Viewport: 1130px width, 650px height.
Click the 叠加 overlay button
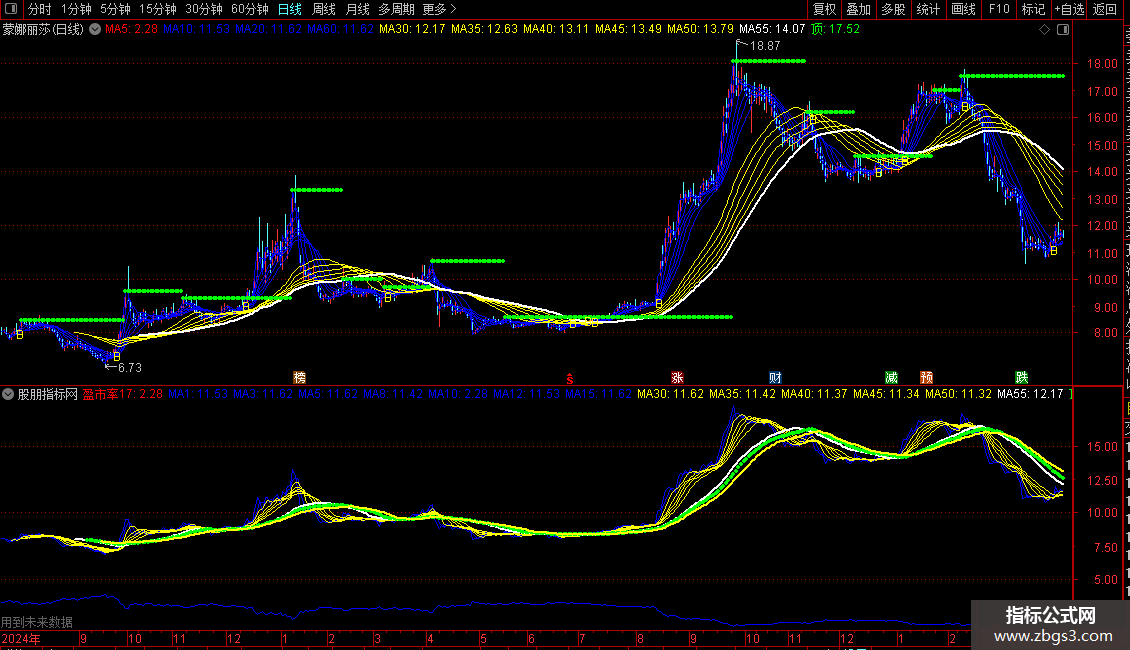858,9
